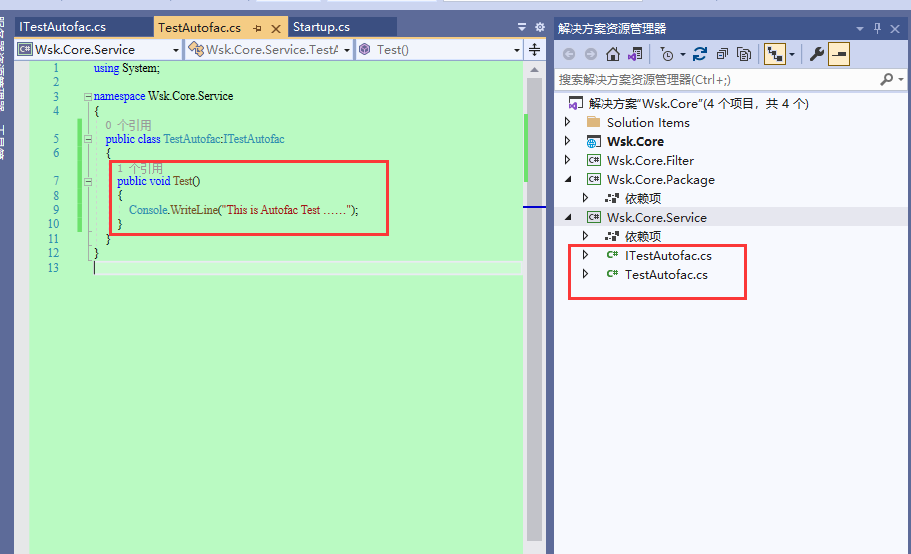Screen dimensions: 911x554
Task: Click dependencies icon under Wsk.Core.Package
Action: [611, 199]
